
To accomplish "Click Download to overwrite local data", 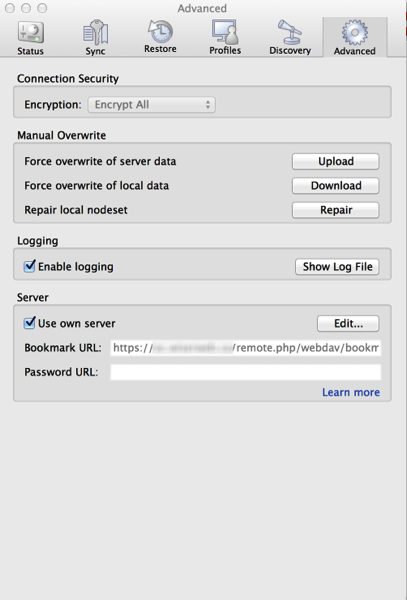I will [x=335, y=186].
